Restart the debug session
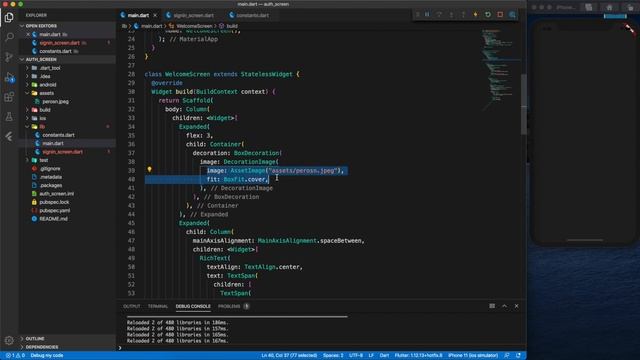This screenshot has height=360, width=640. pyautogui.click(x=488, y=15)
